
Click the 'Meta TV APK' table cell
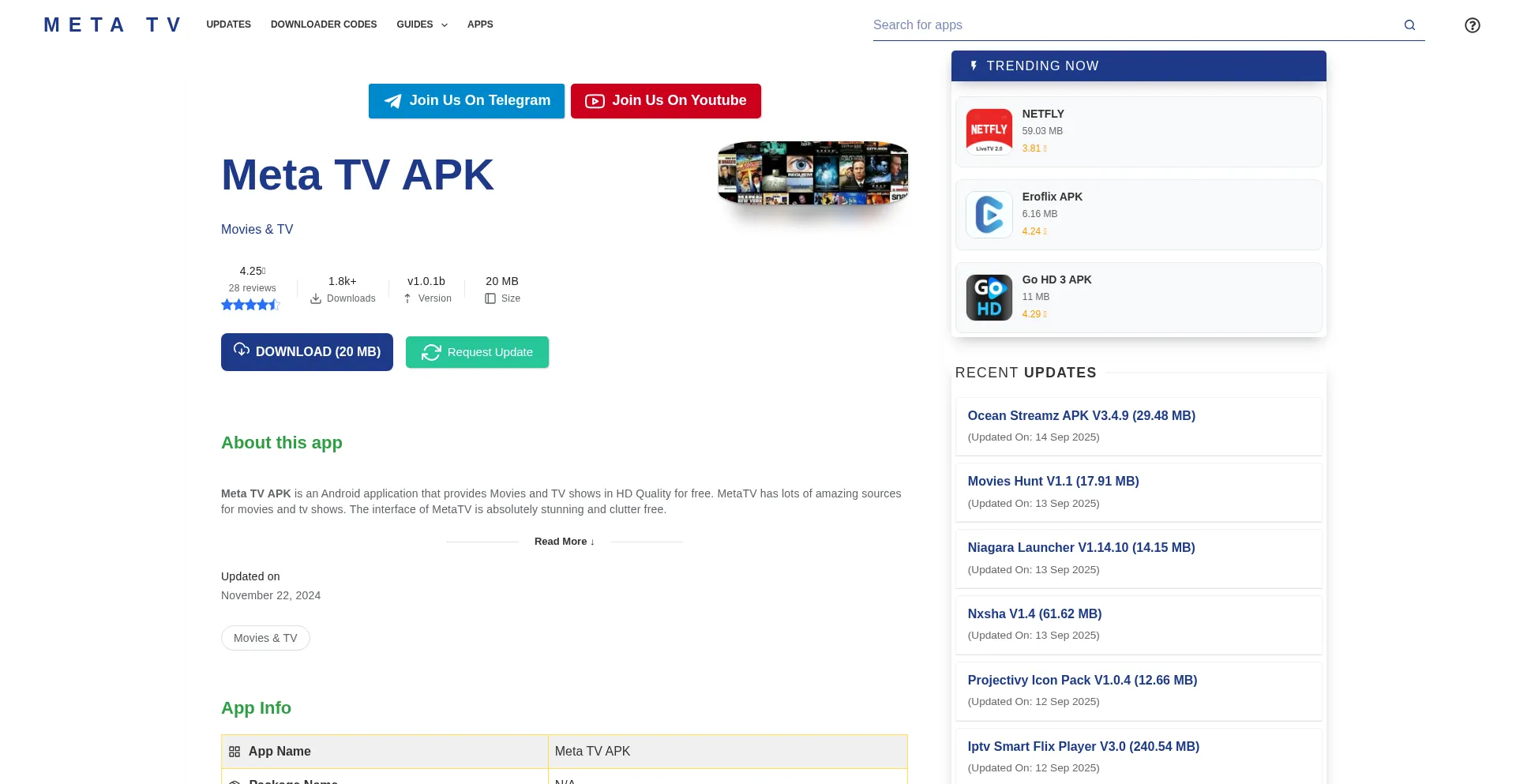tap(727, 752)
